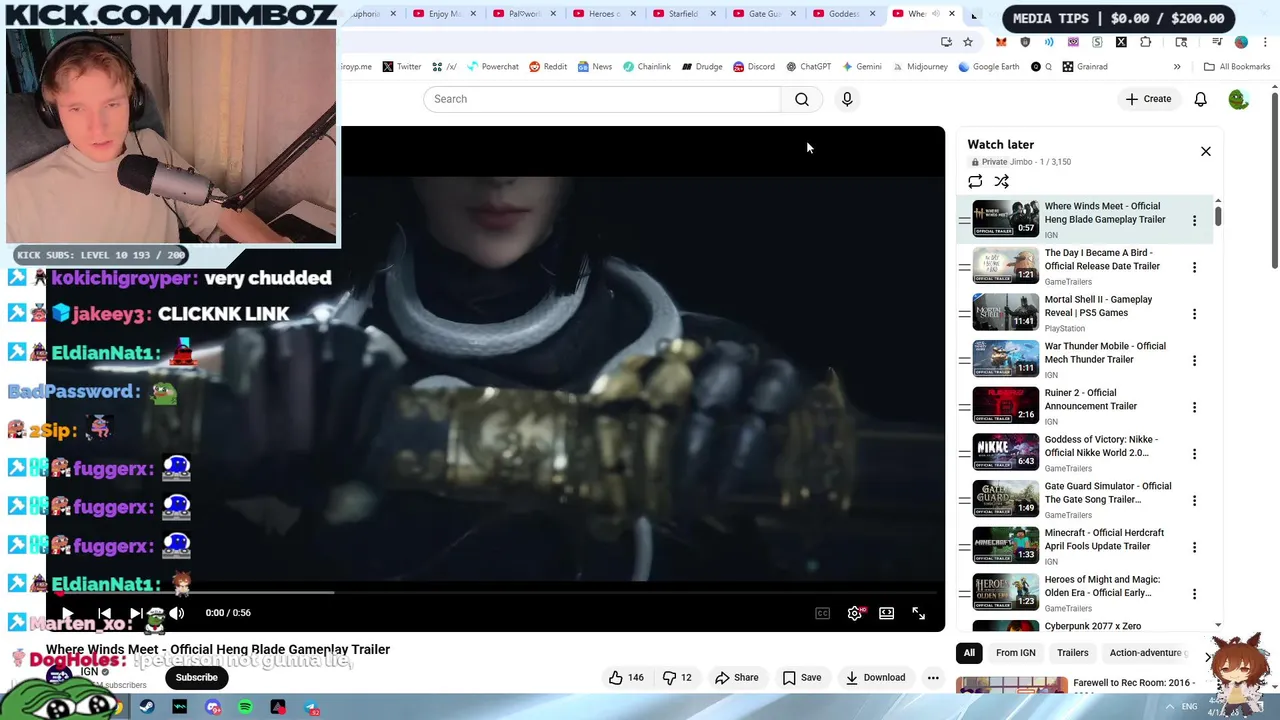1280x720 pixels.
Task: Toggle shuffle playlist in Watch later
Action: point(1001,181)
